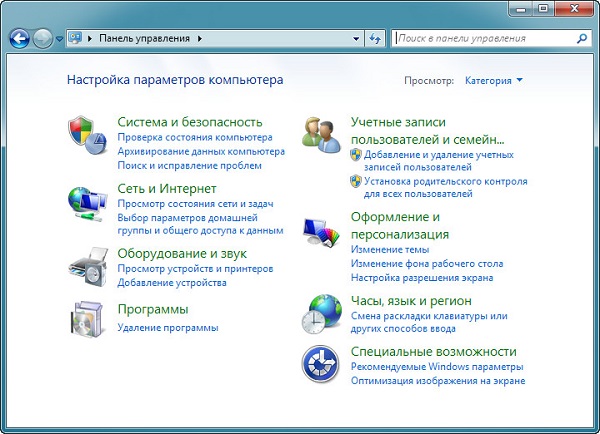Open Архивирование данных компьютера link
This screenshot has height=434, width=600.
pos(201,152)
